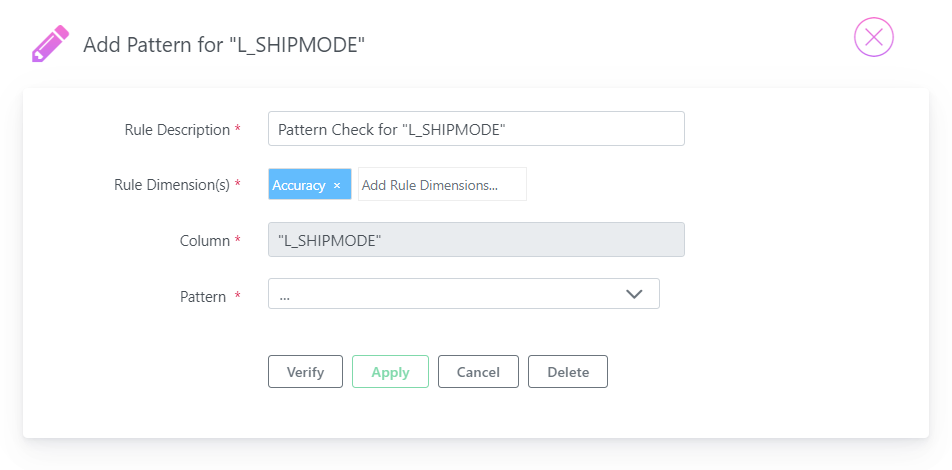Screen dimensions: 952x470
Task: Verify the pattern rule
Action: (305, 372)
